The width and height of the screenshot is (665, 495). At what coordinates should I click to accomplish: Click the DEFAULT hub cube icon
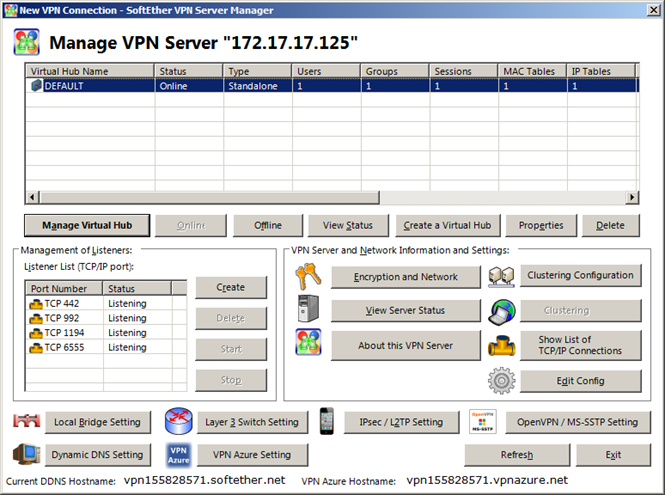[36, 86]
